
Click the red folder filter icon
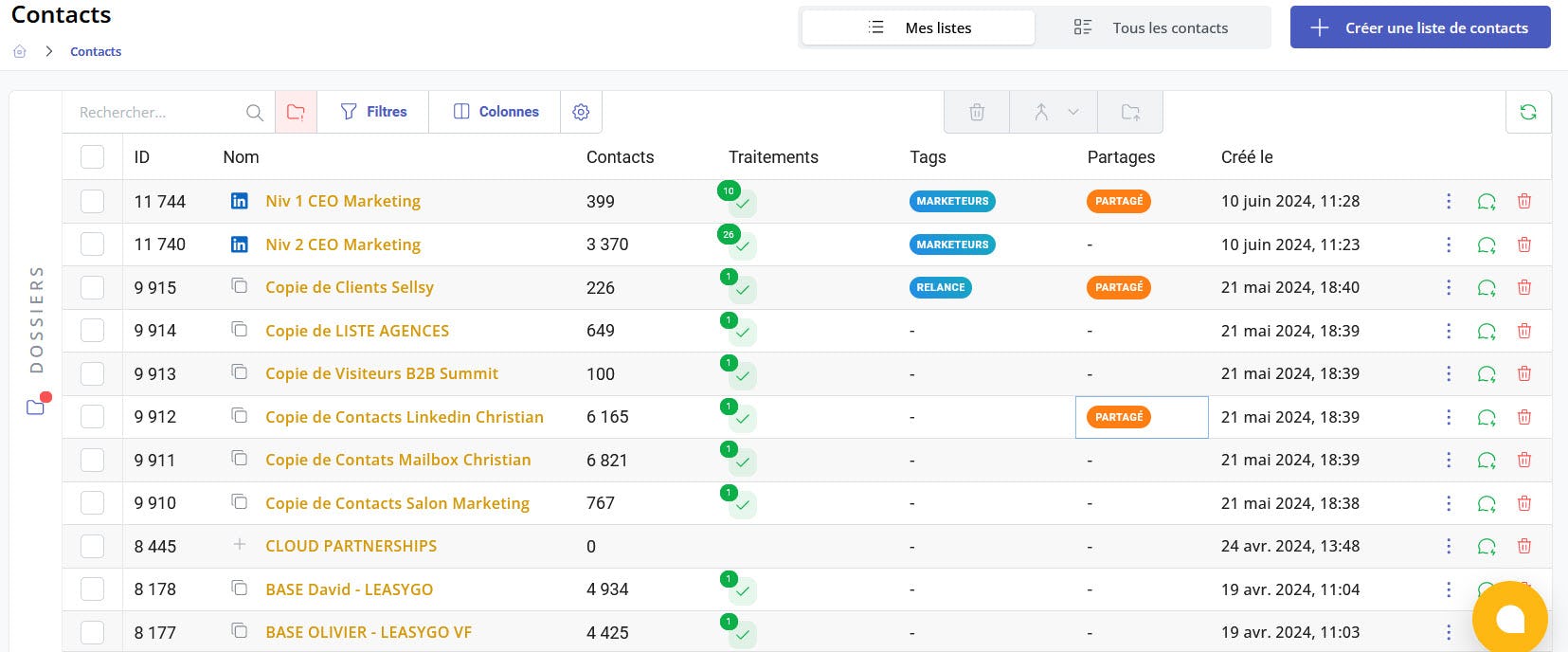(296, 112)
